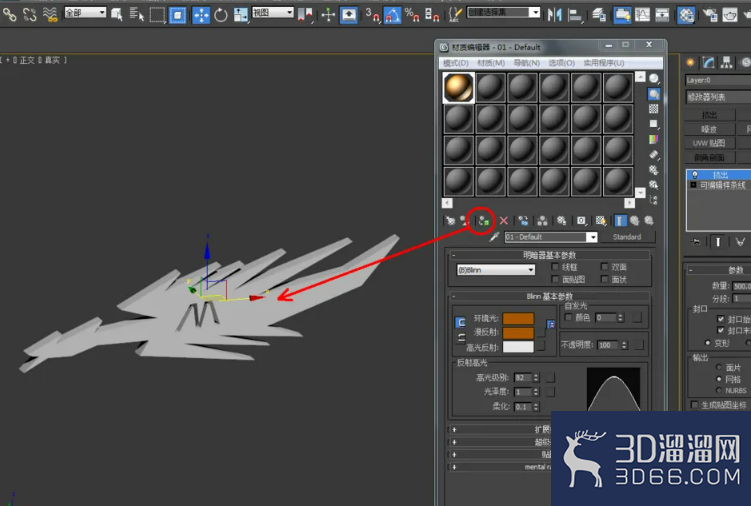
Task: Toggle the Backlight icon in the material editor
Action: (x=654, y=94)
